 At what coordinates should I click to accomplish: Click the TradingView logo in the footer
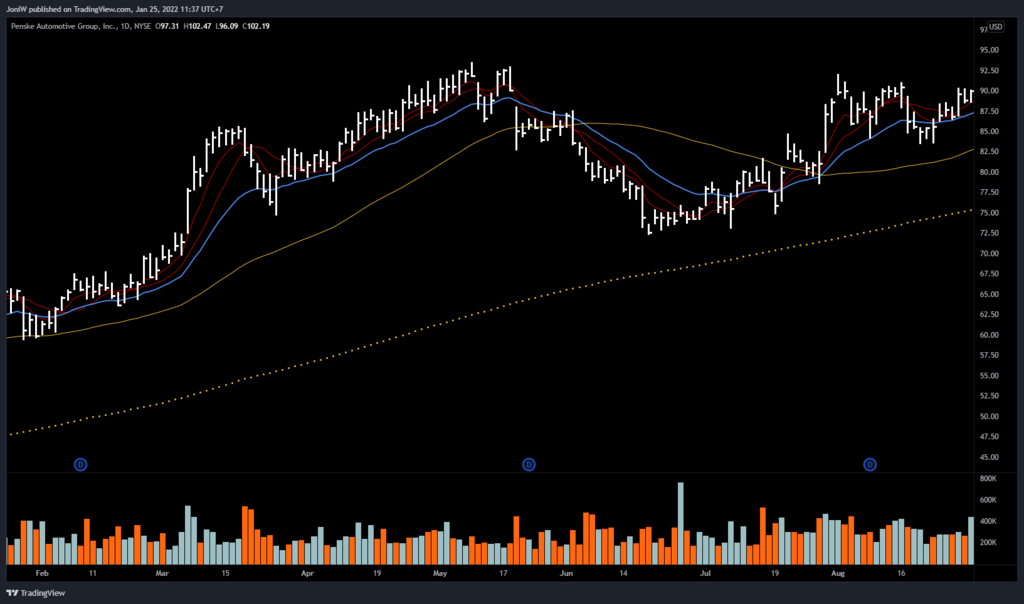34,592
